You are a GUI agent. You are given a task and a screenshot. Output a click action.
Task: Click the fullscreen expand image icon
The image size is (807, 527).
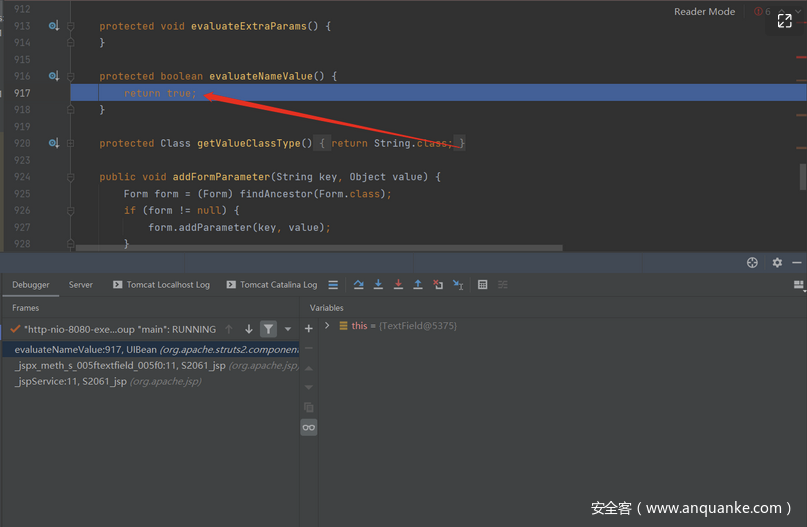785,20
